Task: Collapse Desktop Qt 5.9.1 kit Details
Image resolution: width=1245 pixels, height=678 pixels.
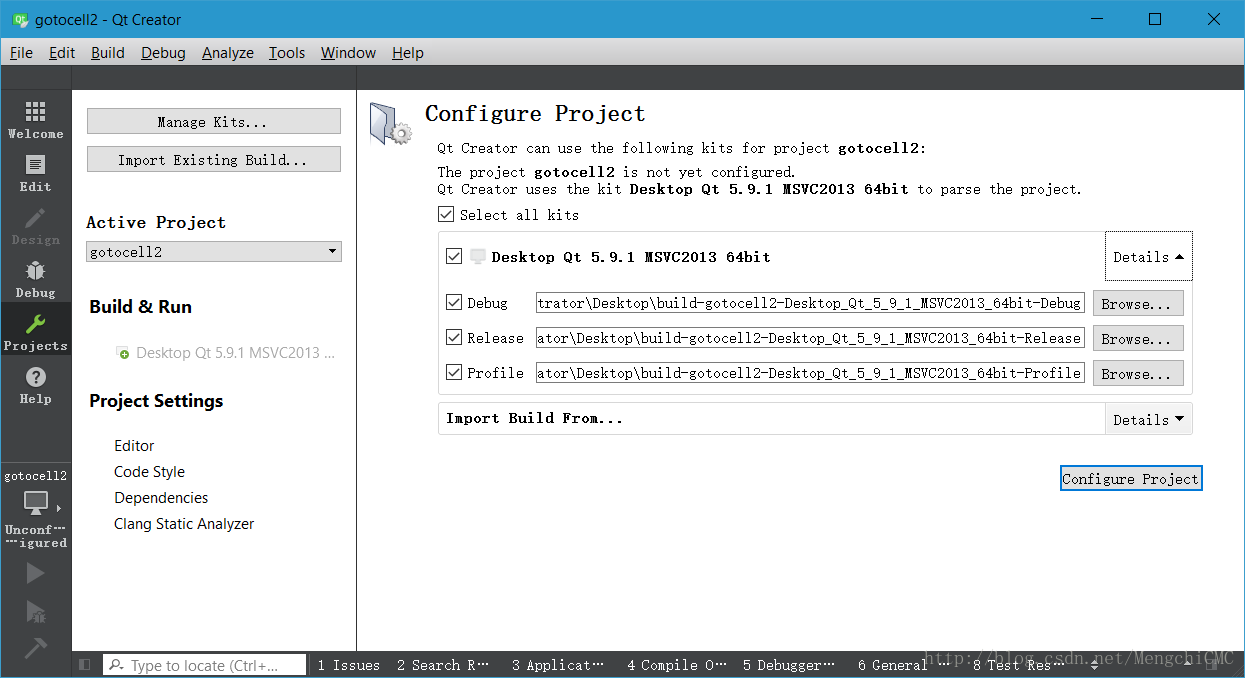Action: tap(1148, 257)
